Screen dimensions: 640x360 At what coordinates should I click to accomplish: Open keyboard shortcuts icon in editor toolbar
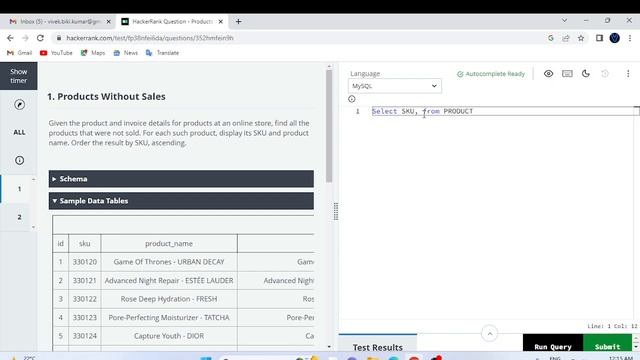click(567, 73)
